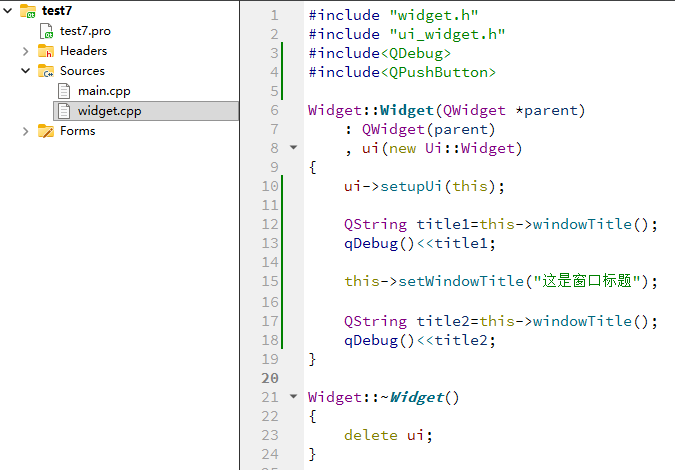Click the Headers folder icon
The image size is (675, 470).
click(x=46, y=51)
